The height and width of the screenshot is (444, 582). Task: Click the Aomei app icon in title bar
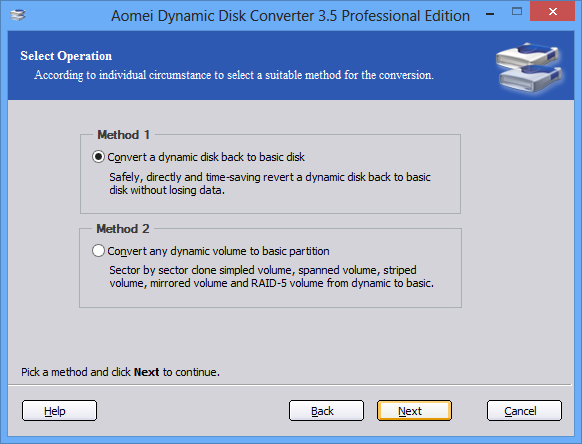coord(17,15)
